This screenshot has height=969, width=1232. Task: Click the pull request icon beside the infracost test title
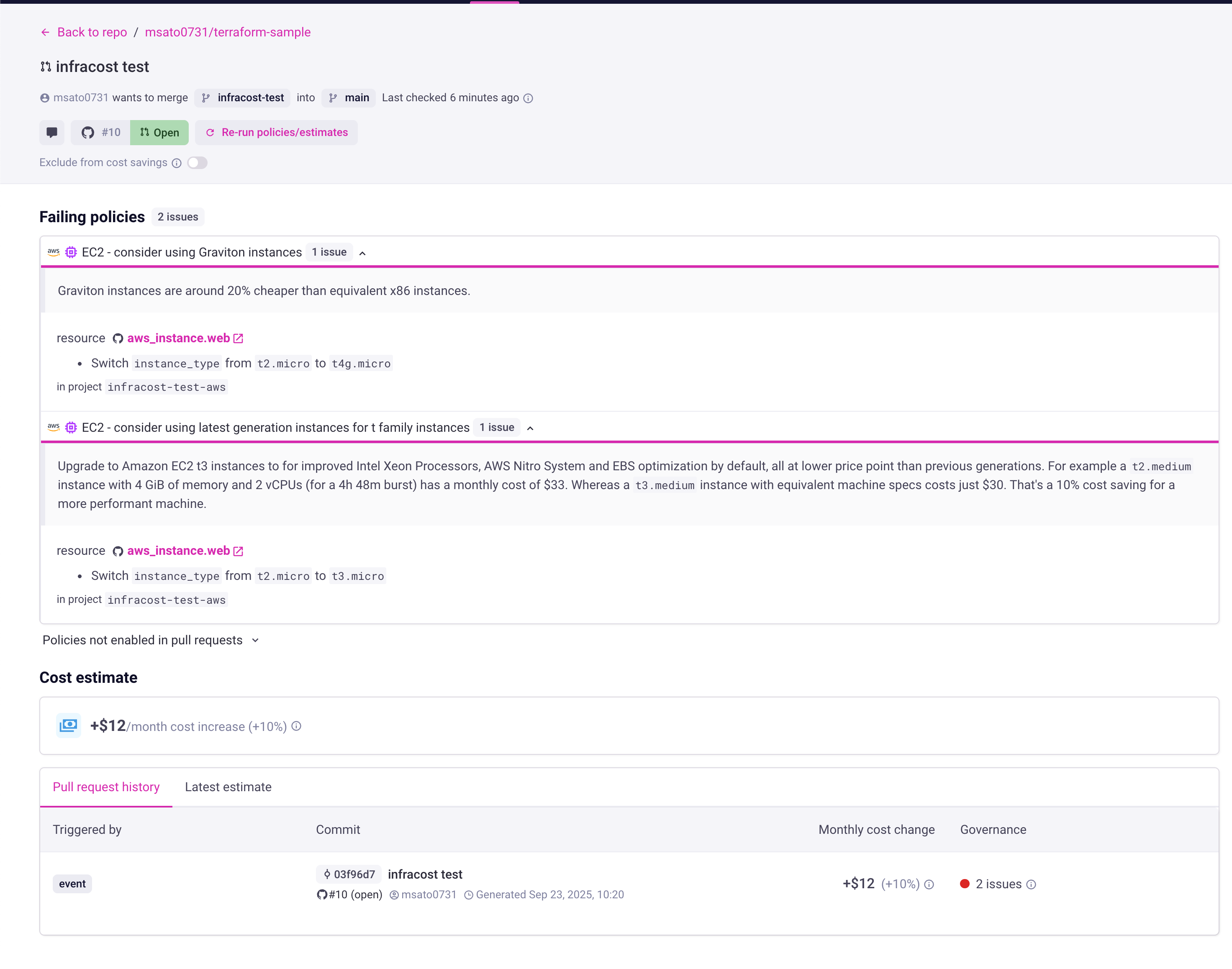[x=46, y=67]
